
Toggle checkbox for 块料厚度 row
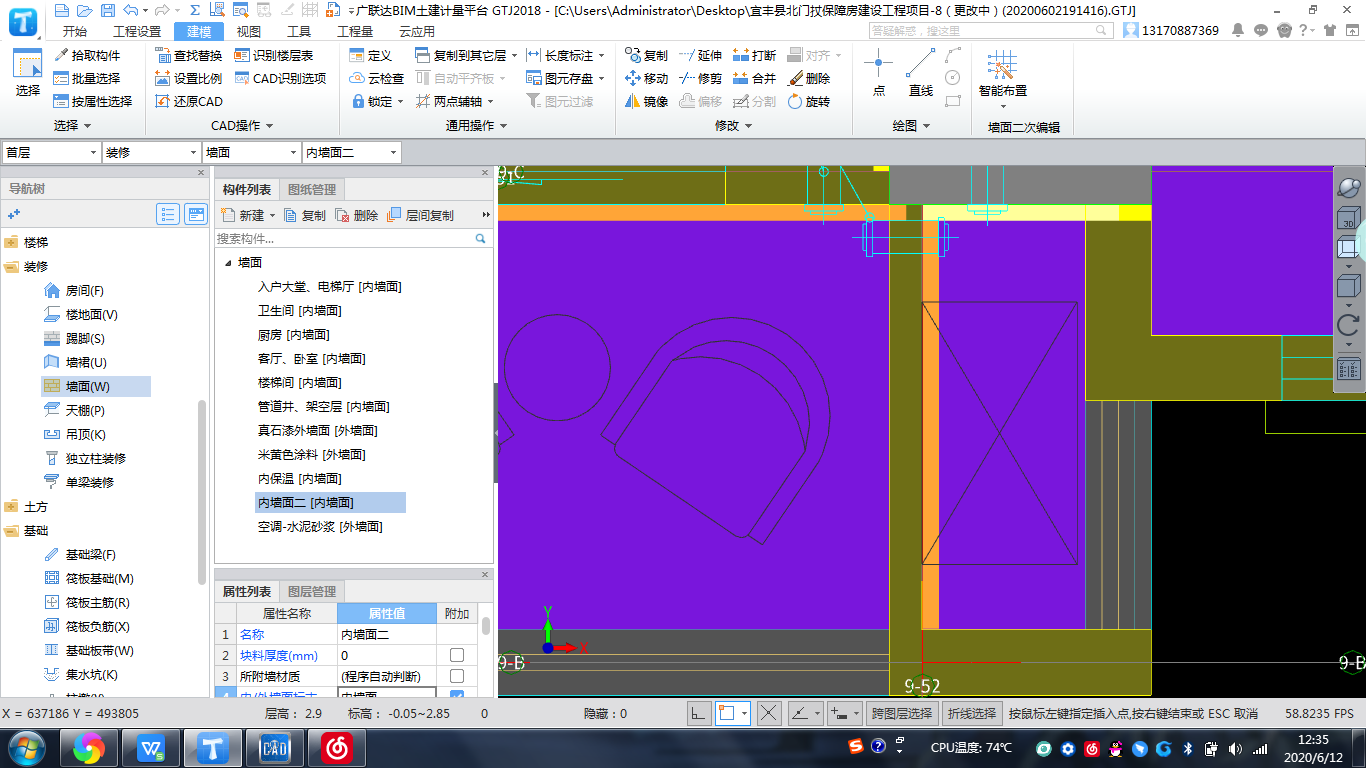[457, 656]
